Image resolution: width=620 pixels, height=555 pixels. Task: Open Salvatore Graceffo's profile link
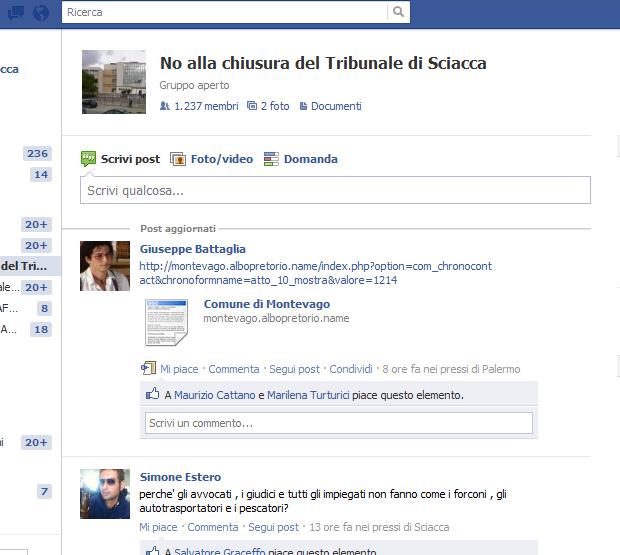[219, 551]
